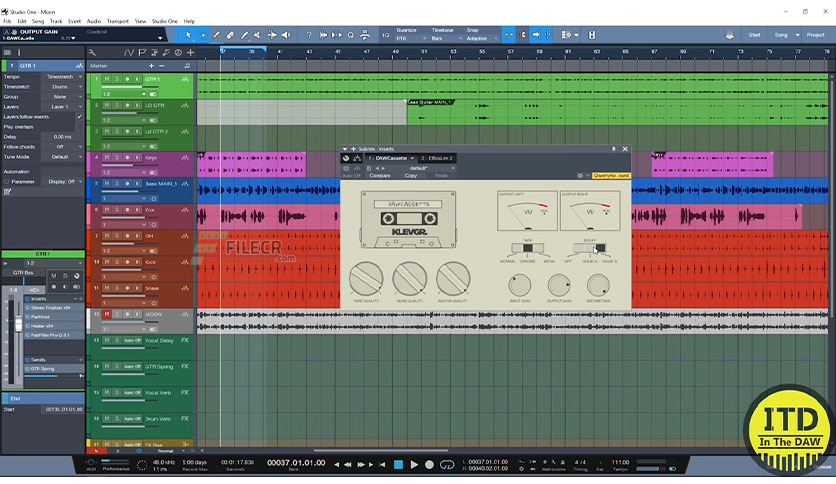The height and width of the screenshot is (484, 836).
Task: Click the GTR Spring send level bar
Action: click(x=52, y=376)
